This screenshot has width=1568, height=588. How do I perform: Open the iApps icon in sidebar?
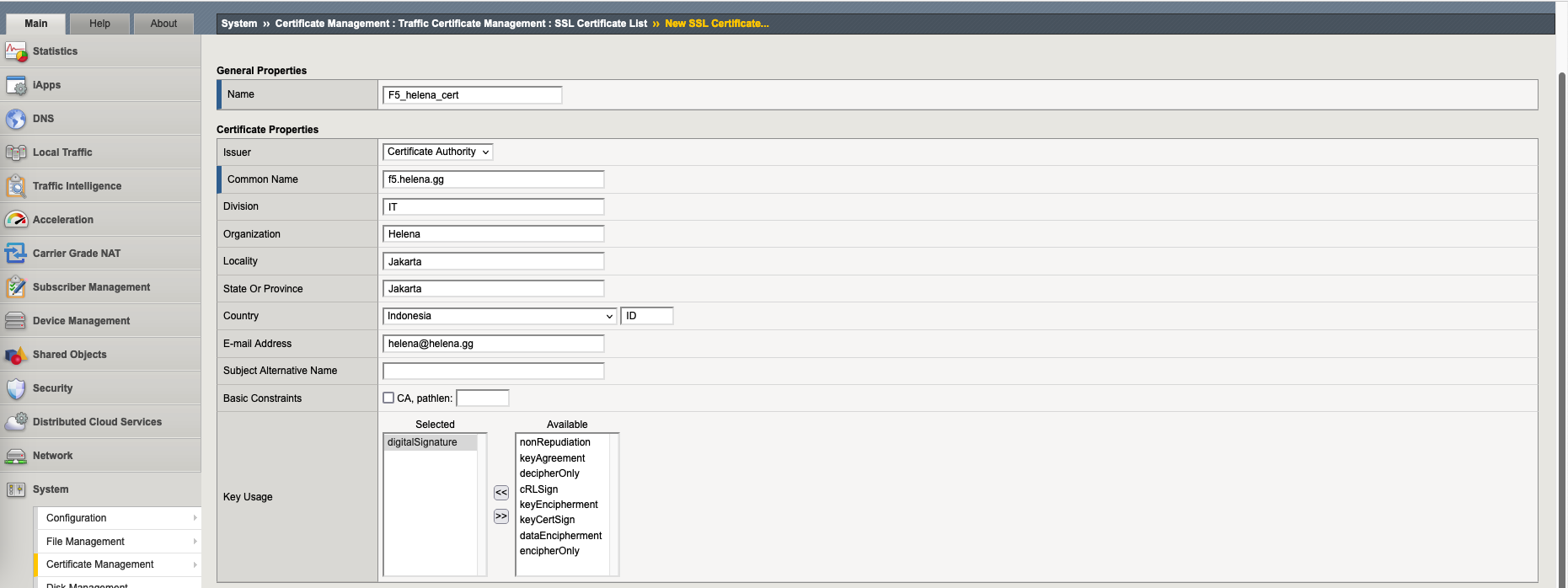(16, 85)
